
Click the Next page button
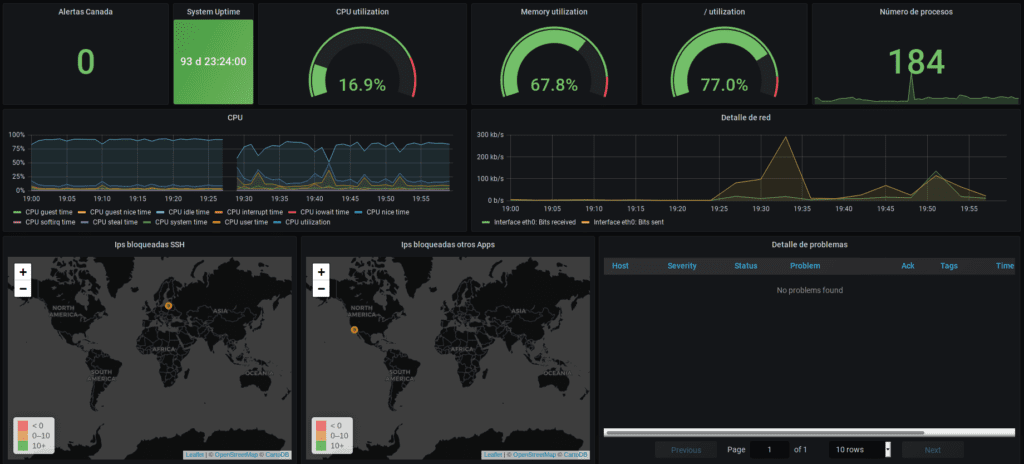coord(933,450)
